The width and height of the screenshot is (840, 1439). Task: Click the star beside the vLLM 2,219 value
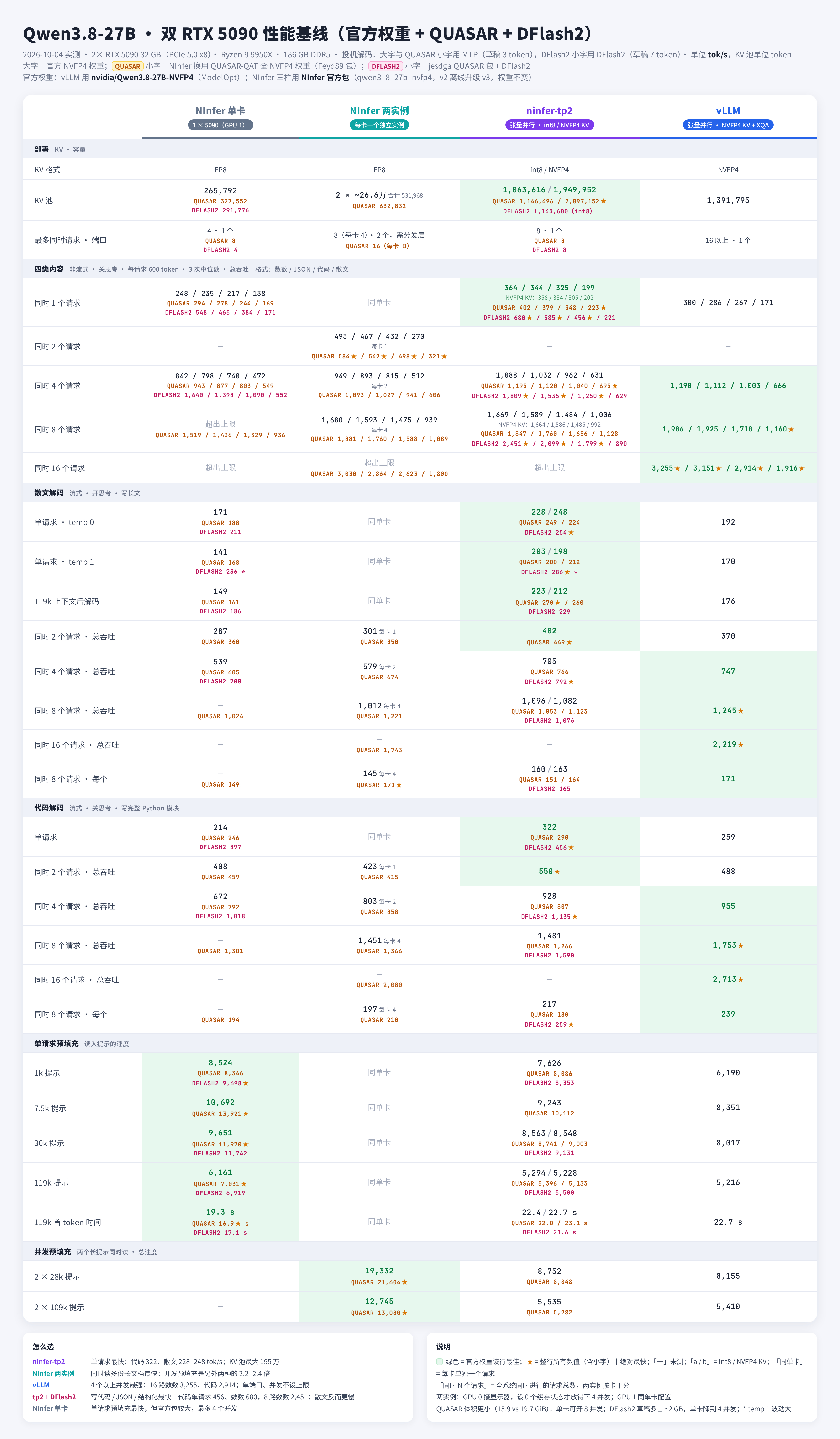(x=741, y=745)
